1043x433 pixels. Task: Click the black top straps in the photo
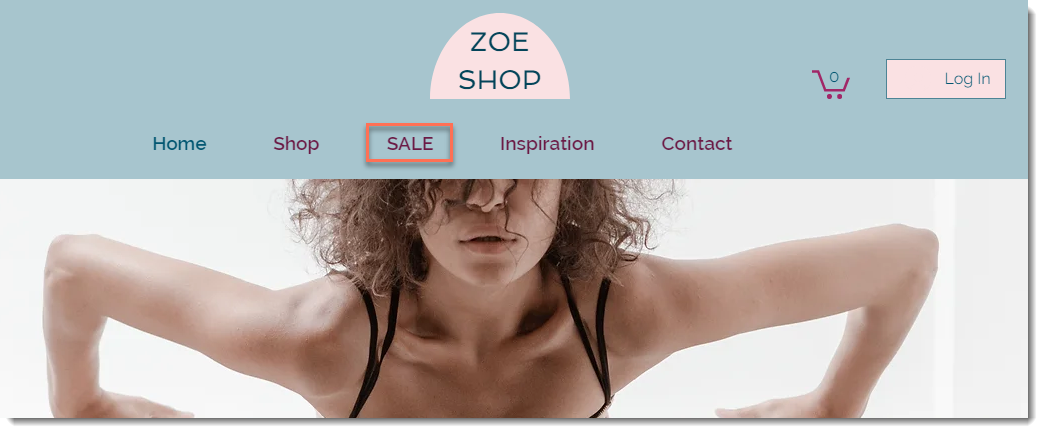(x=376, y=346)
